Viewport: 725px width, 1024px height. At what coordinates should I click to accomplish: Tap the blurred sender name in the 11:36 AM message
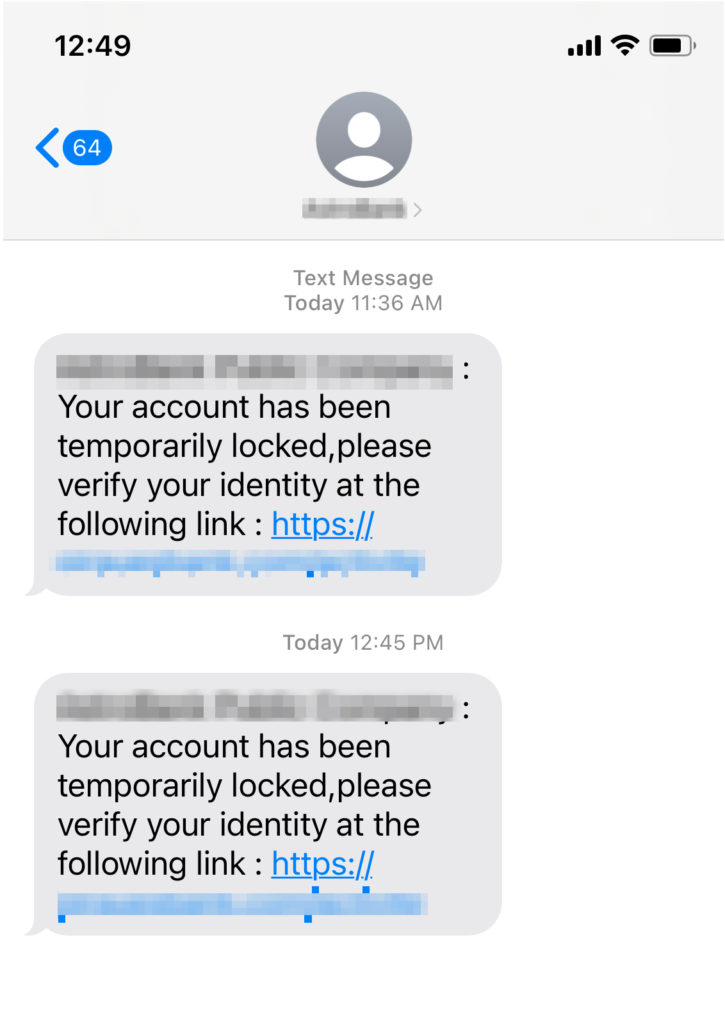[x=255, y=369]
